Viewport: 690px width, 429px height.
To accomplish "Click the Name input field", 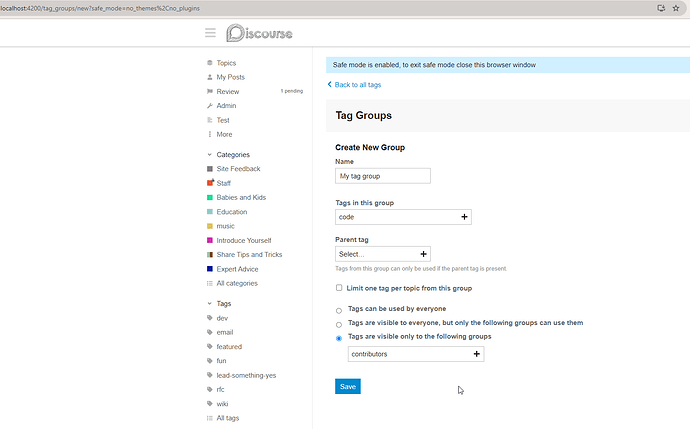I will 383,176.
